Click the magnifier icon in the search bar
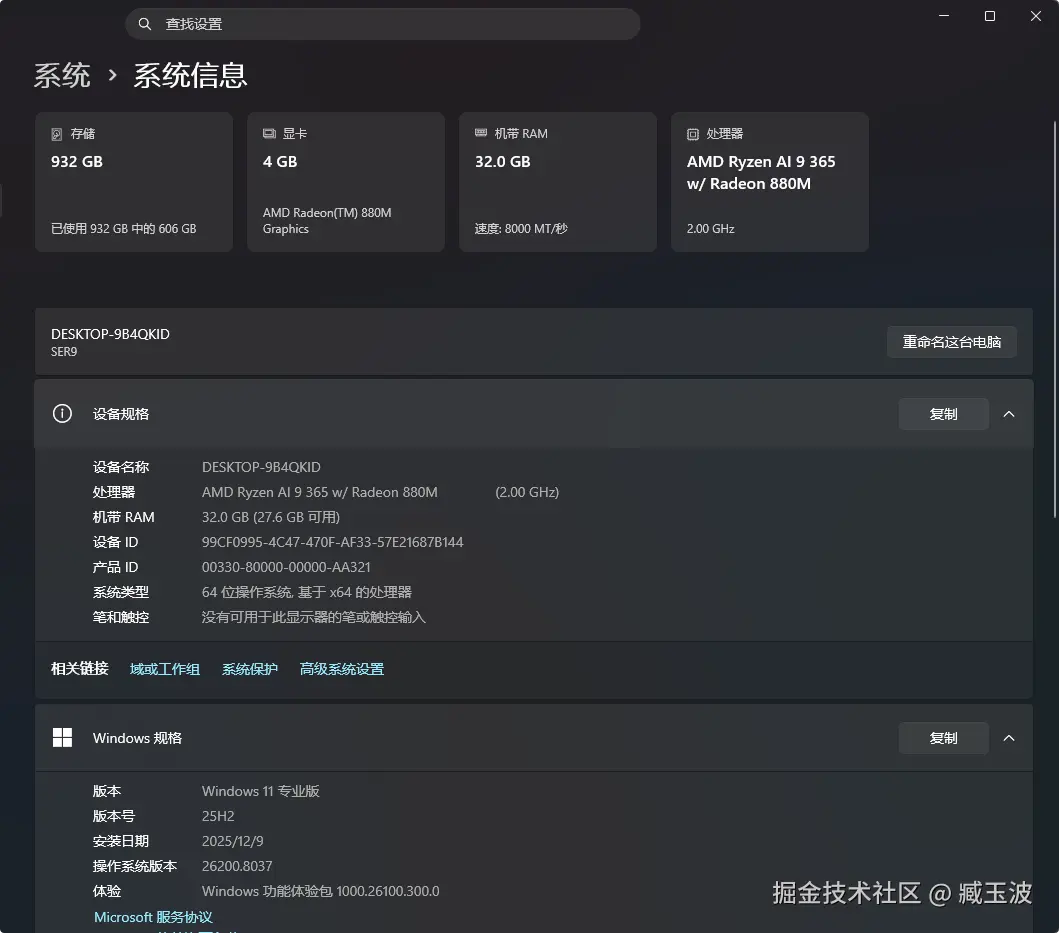This screenshot has height=933, width=1059. [145, 23]
